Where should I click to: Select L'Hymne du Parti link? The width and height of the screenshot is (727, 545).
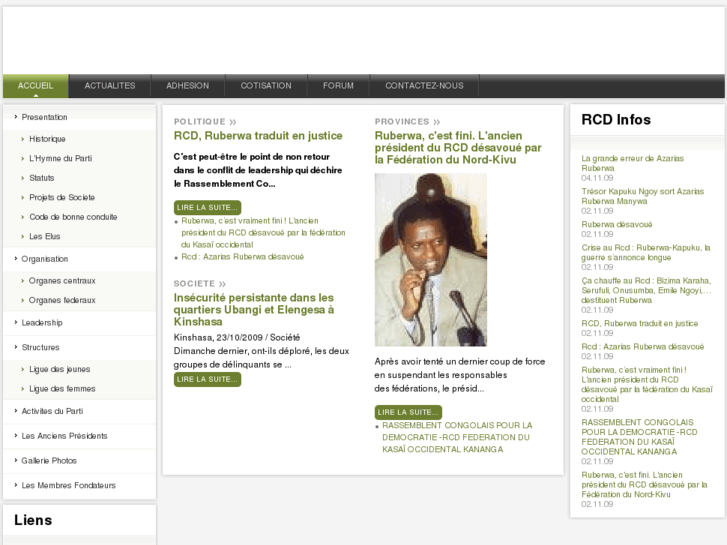(61, 158)
